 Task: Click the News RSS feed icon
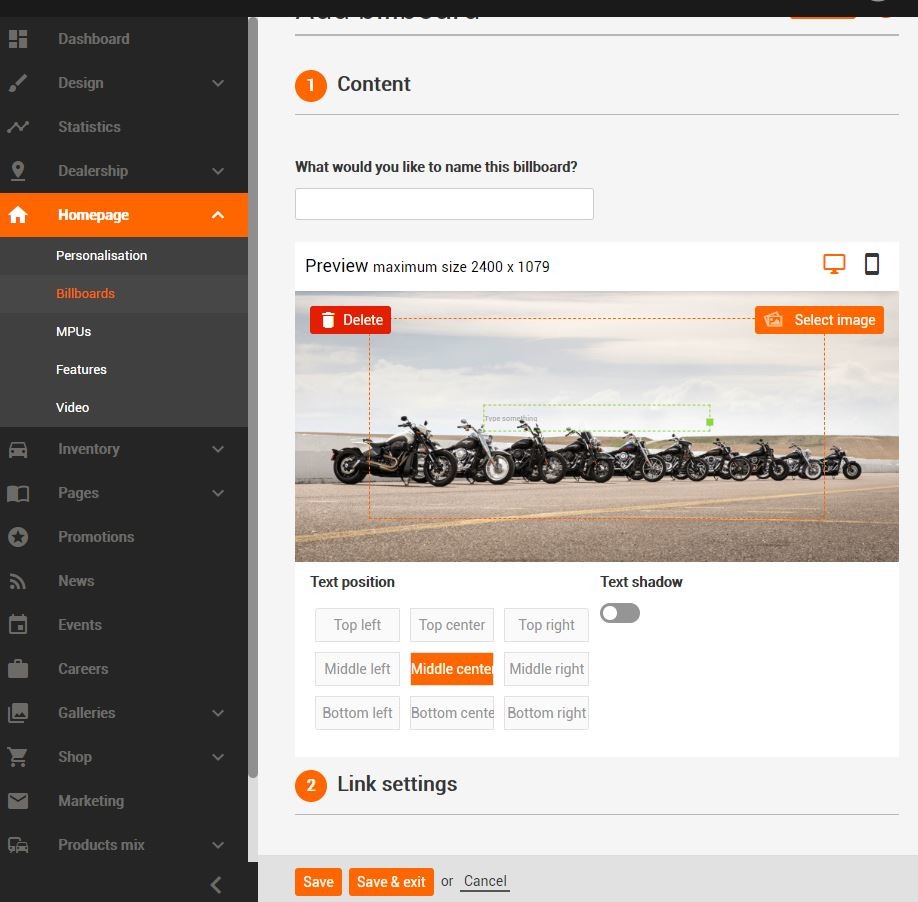(x=18, y=581)
